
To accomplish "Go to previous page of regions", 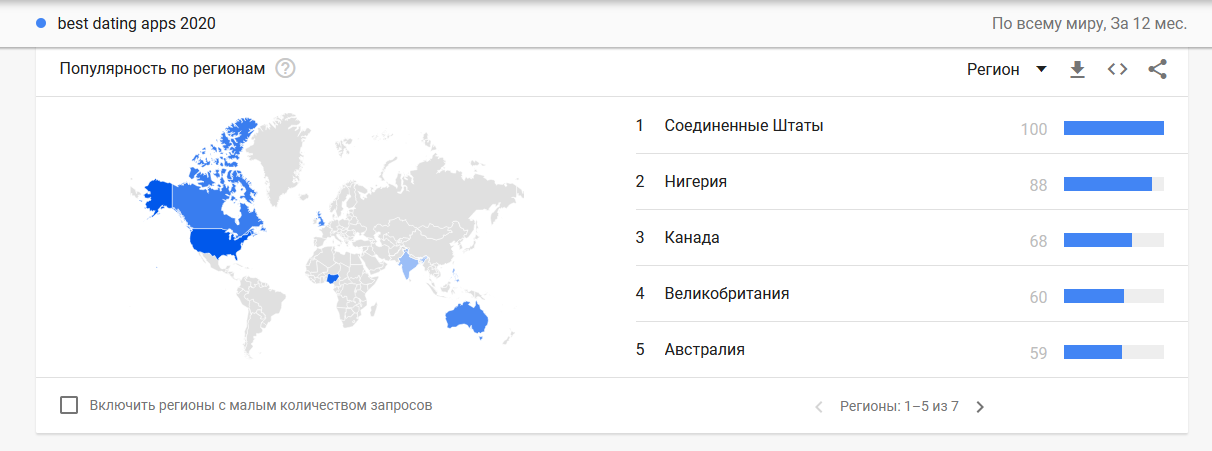I will (819, 407).
